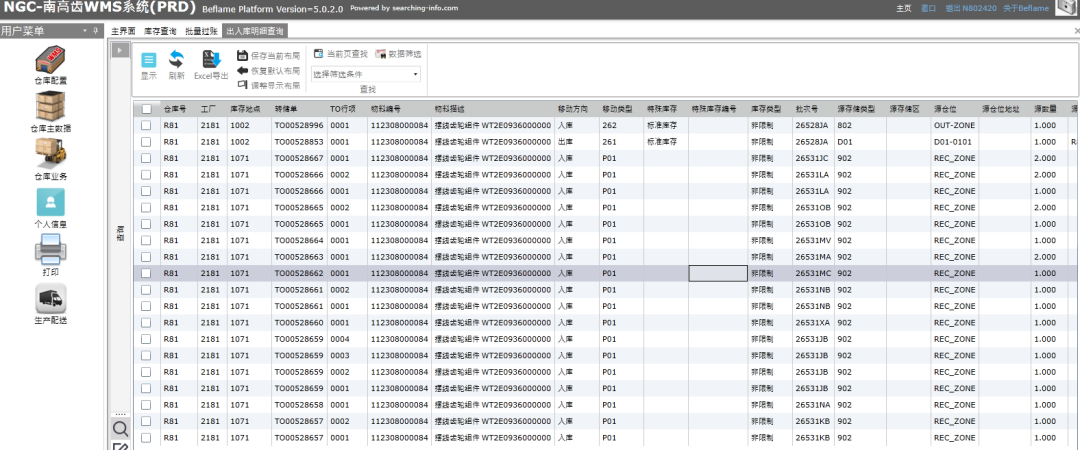Click the vertical 隐藏 panel handle
Viewport: 1080px width, 450px height.
(120, 233)
